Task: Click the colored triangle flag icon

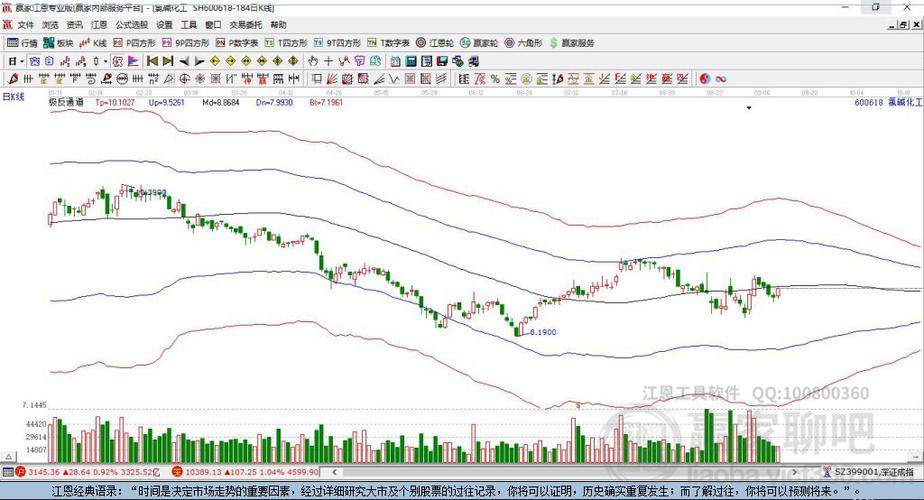Action: (133, 61)
